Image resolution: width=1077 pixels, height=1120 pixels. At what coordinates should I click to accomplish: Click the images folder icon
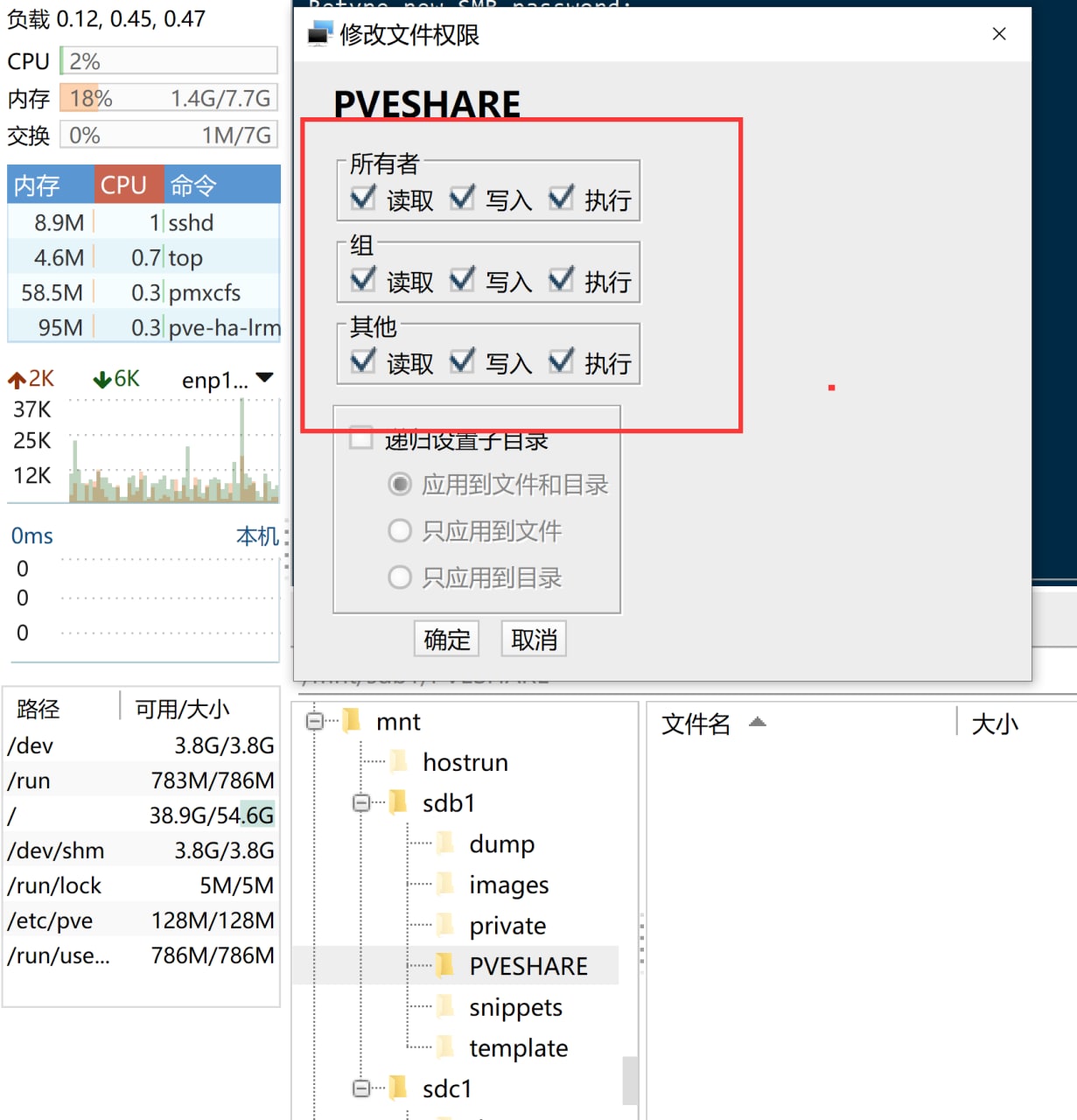(444, 884)
